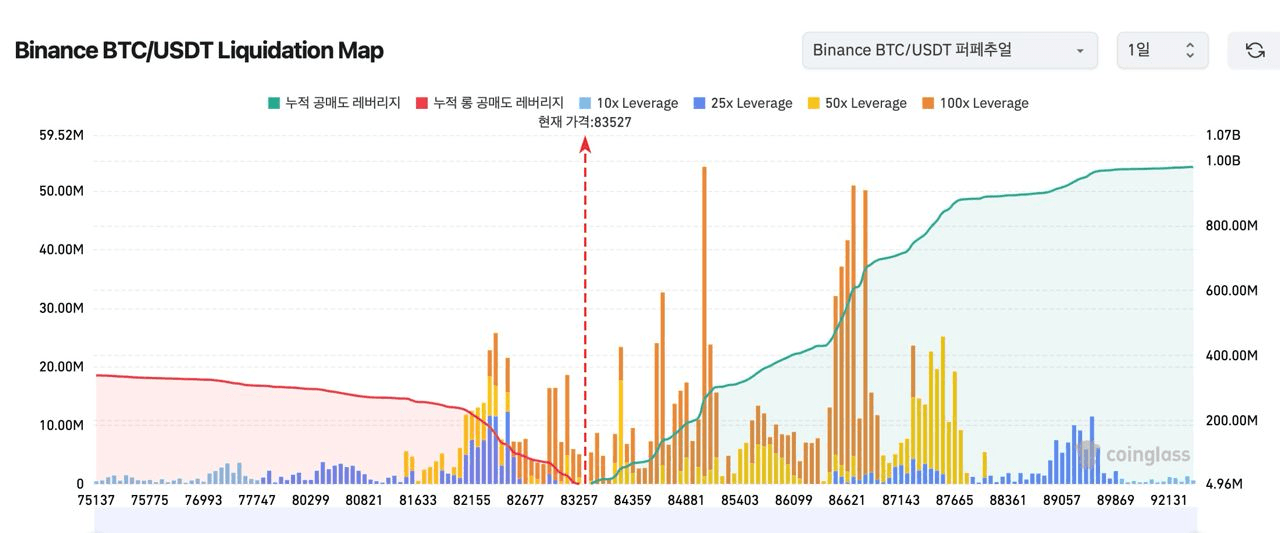The image size is (1280, 533).
Task: Click the 30.00M left axis label
Action: (x=62, y=308)
